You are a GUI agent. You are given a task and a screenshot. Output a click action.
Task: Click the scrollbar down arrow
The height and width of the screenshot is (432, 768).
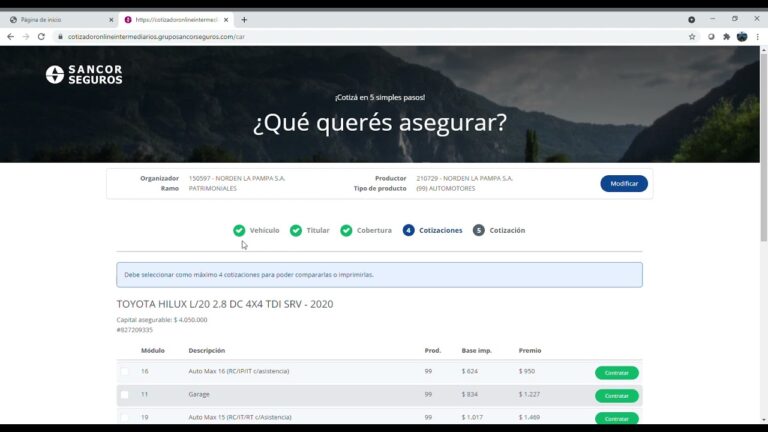(x=764, y=420)
